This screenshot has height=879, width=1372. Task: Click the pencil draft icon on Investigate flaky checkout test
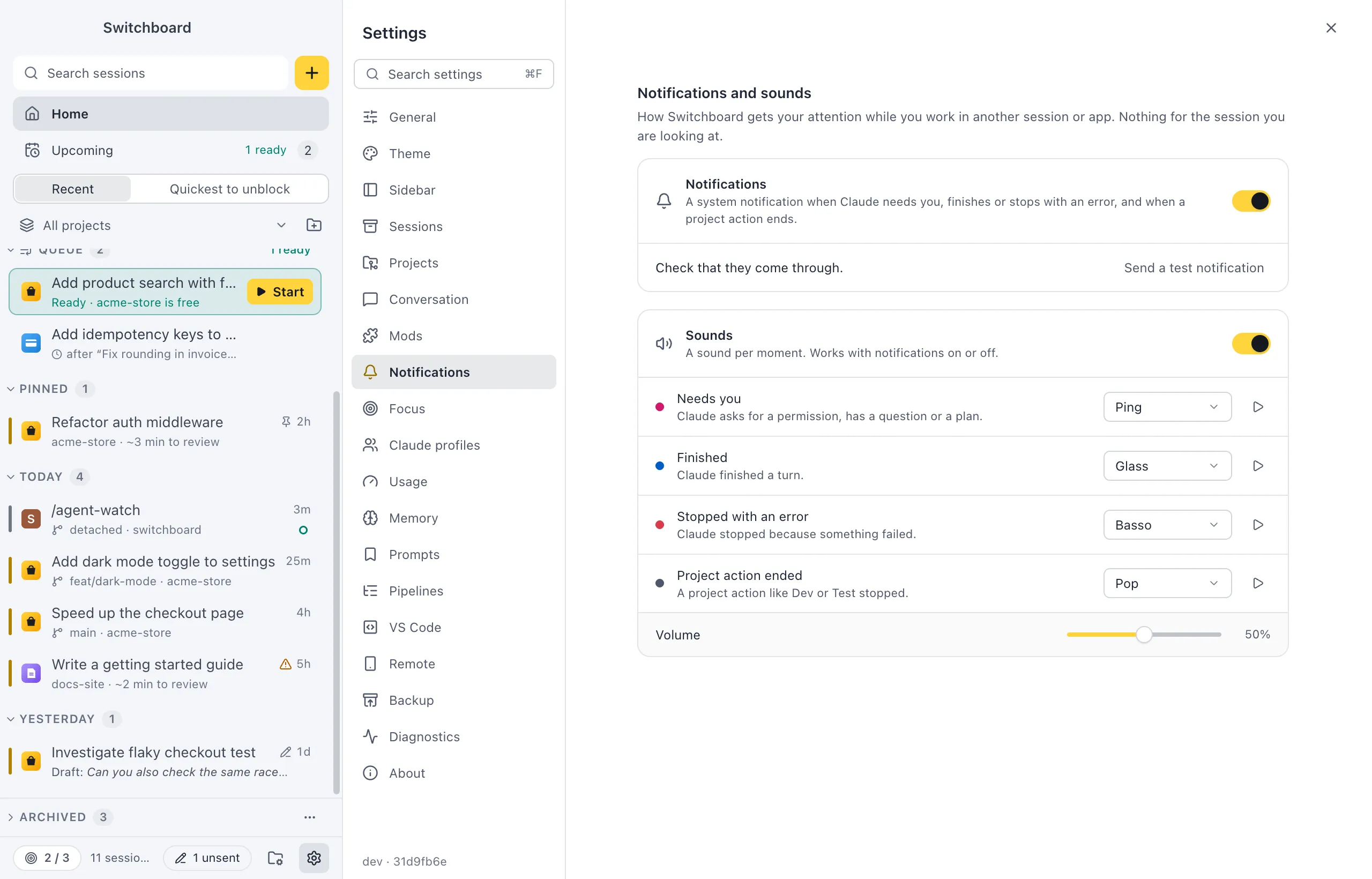click(x=285, y=752)
